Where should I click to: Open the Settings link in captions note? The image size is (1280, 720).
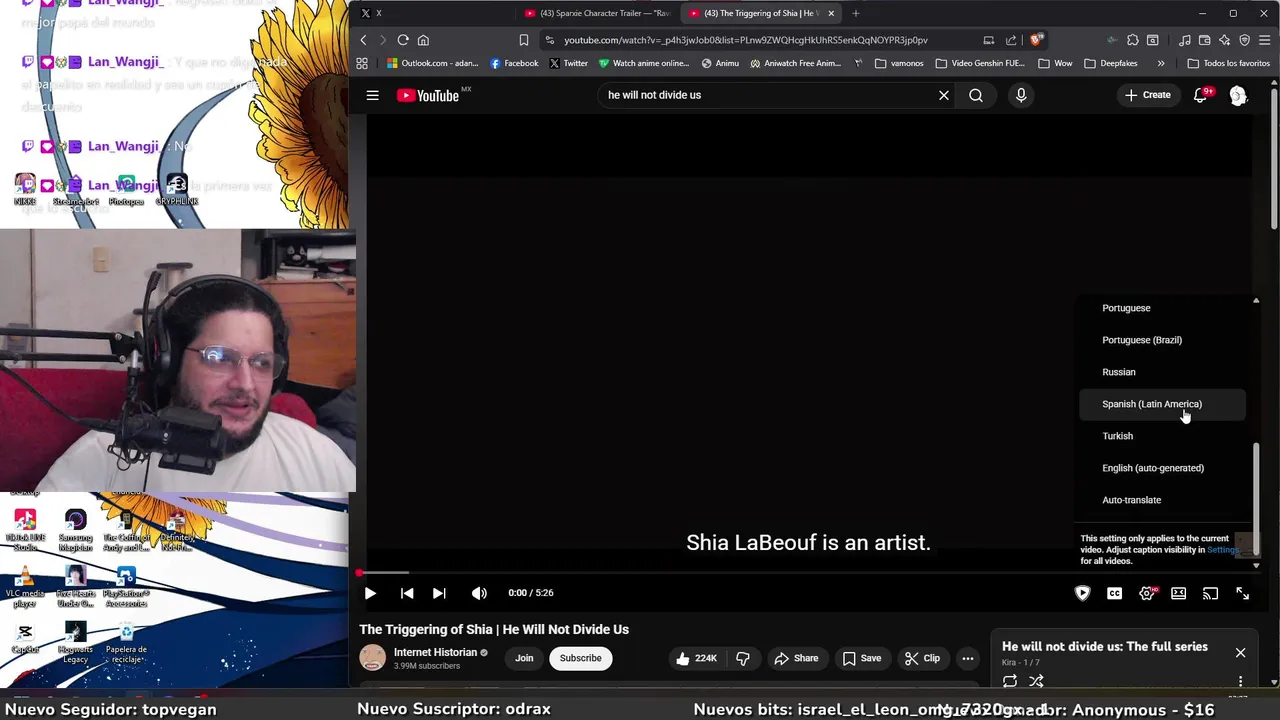1222,550
